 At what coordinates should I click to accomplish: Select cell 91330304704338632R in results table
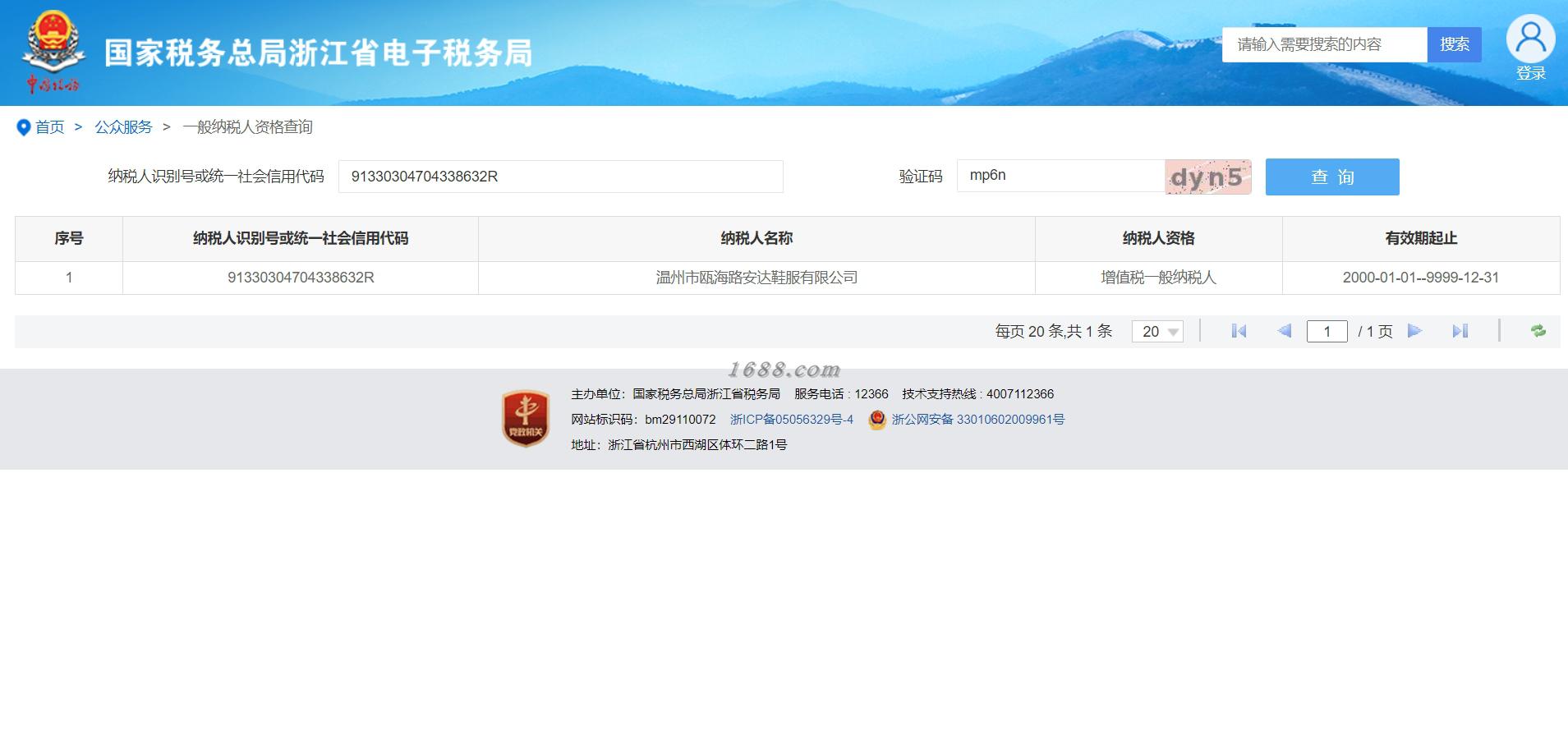pyautogui.click(x=301, y=278)
